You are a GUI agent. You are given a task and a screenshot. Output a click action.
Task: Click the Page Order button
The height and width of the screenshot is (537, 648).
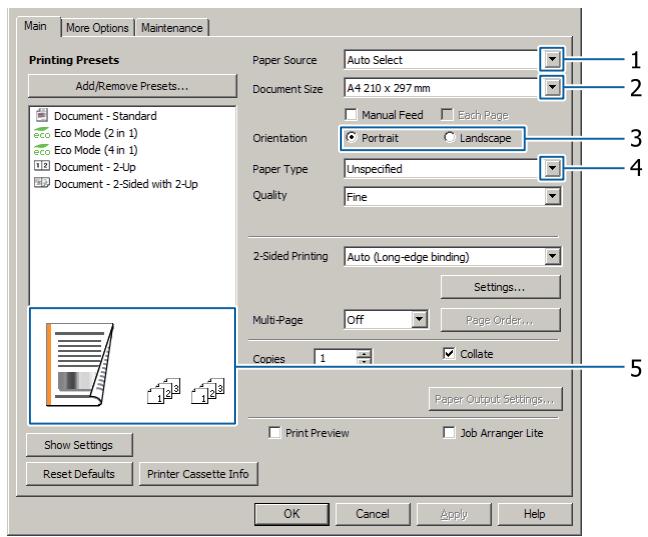(x=500, y=320)
